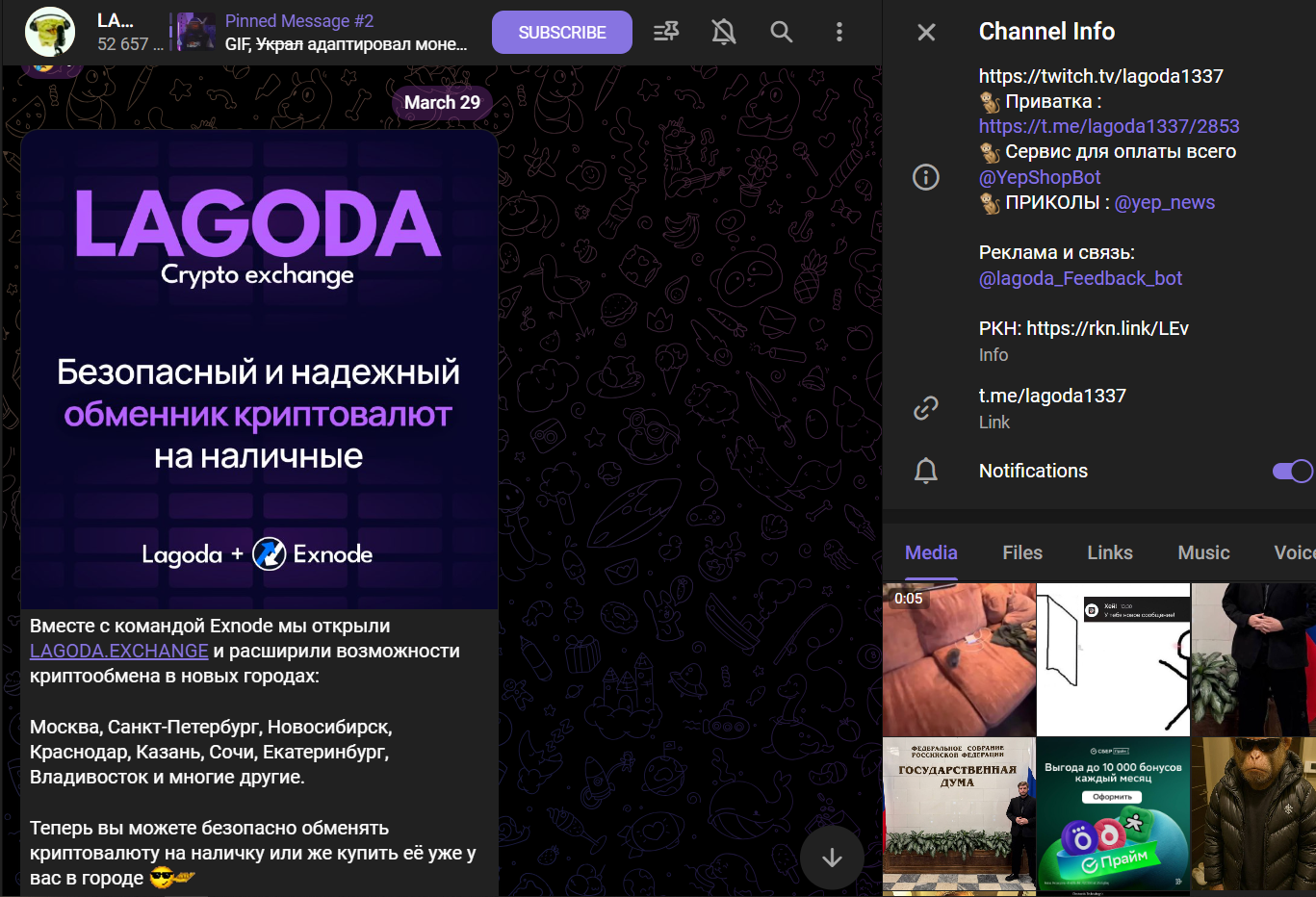The height and width of the screenshot is (897, 1316).
Task: Play the 0:05 video in Media
Action: tap(959, 659)
